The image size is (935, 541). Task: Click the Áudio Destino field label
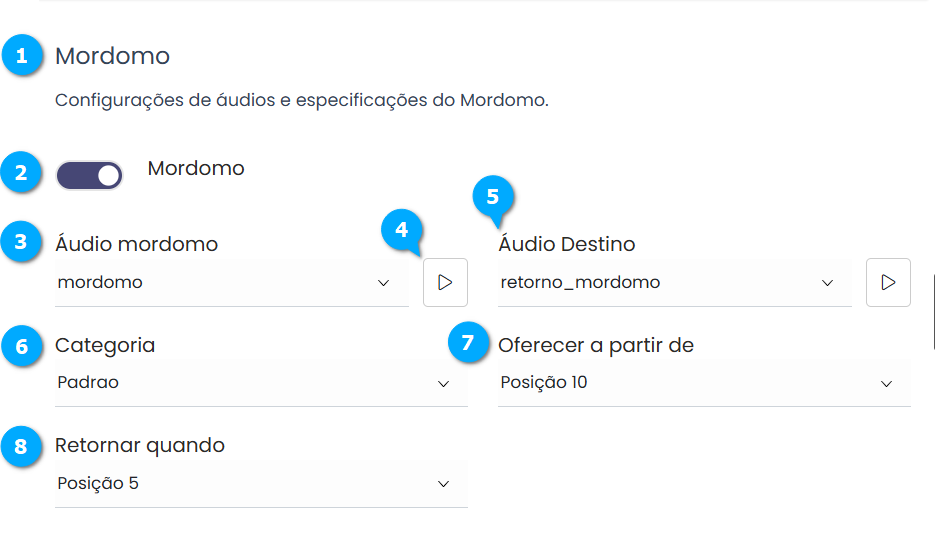click(x=566, y=244)
